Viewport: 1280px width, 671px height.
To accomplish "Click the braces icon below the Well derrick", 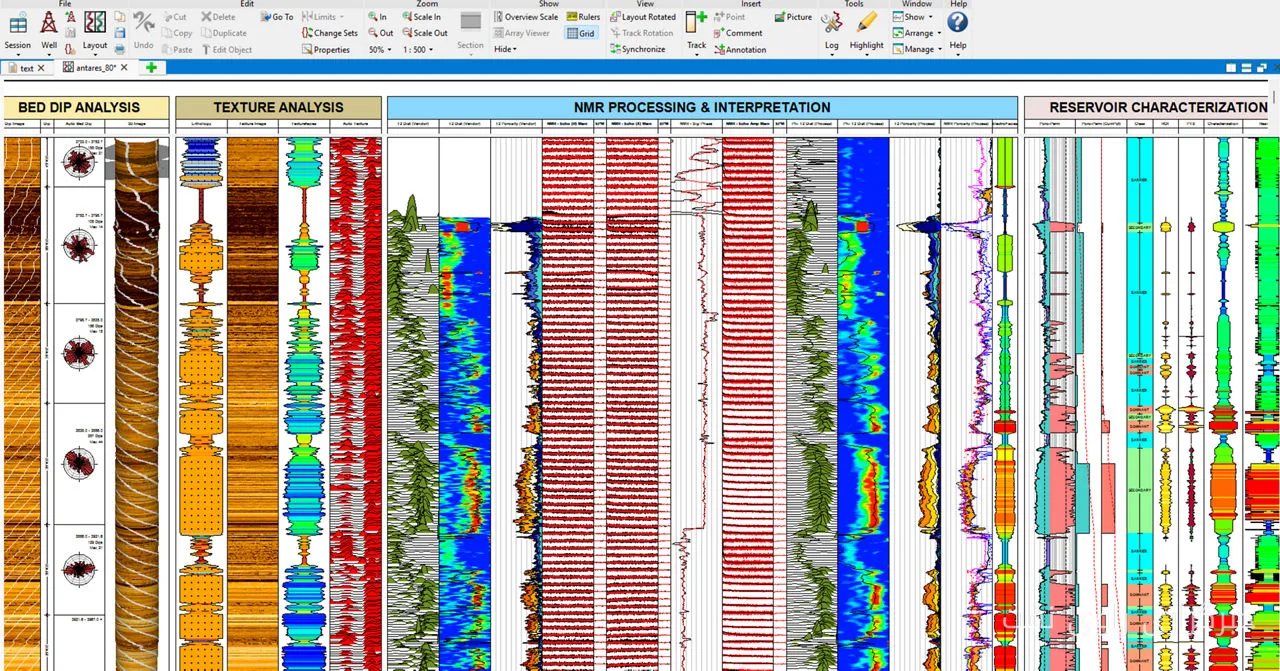I will pos(71,49).
